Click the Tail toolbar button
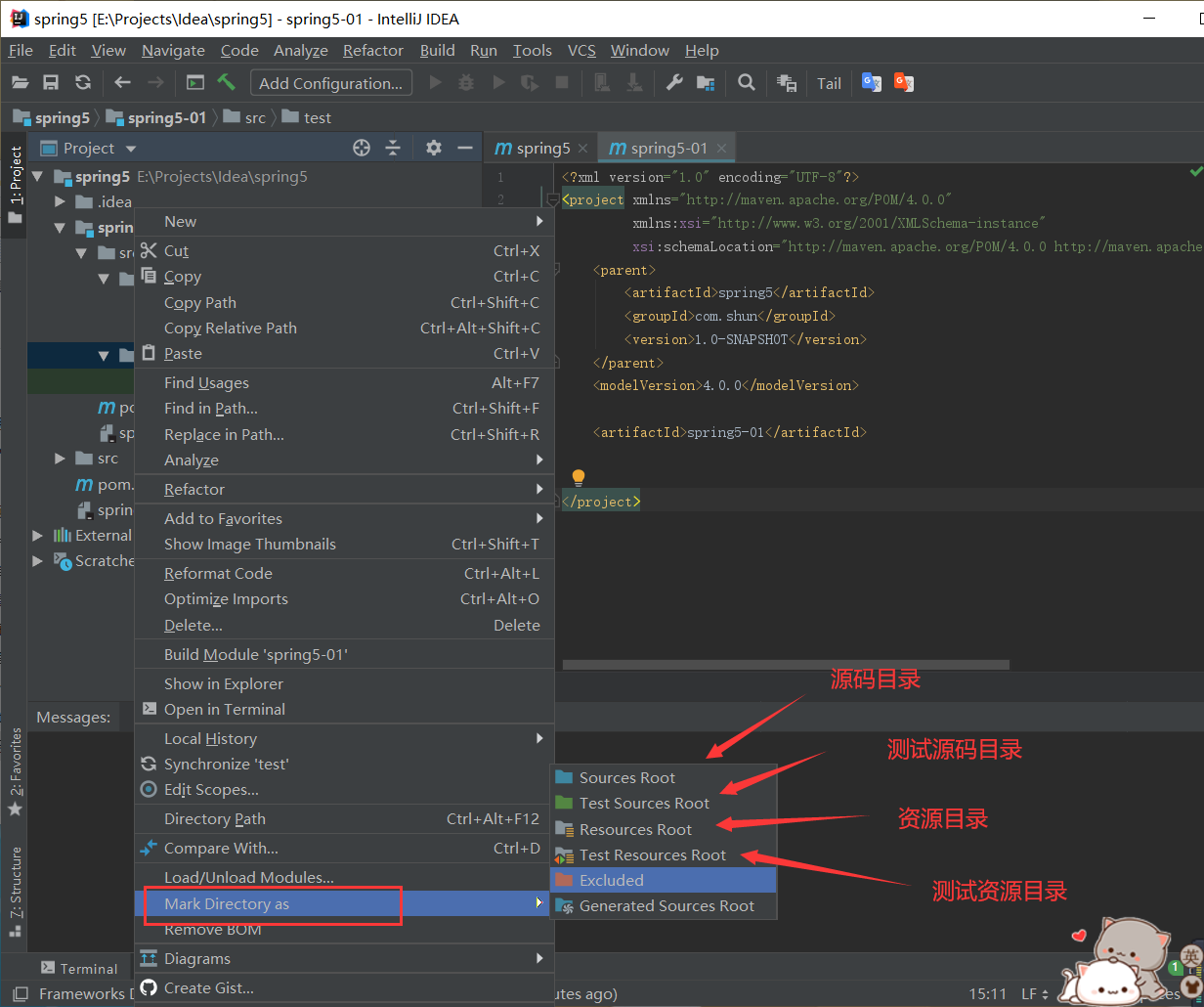 pos(829,83)
